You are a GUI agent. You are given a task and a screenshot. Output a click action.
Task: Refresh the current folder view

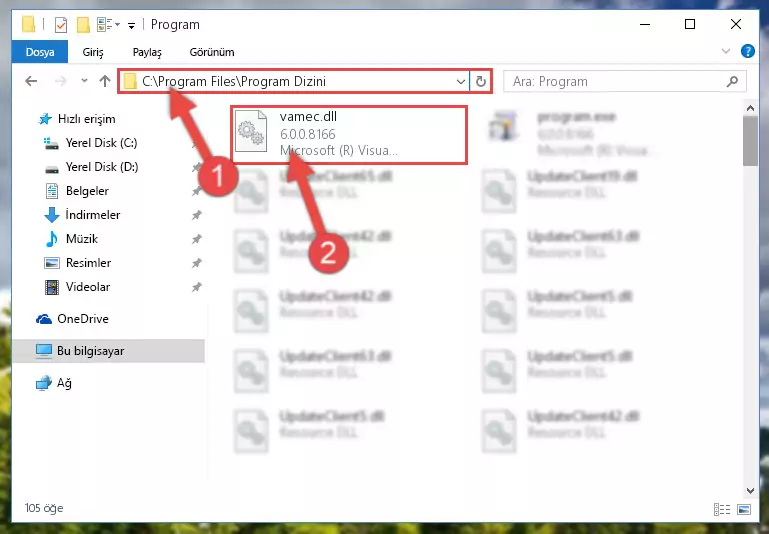coord(481,81)
